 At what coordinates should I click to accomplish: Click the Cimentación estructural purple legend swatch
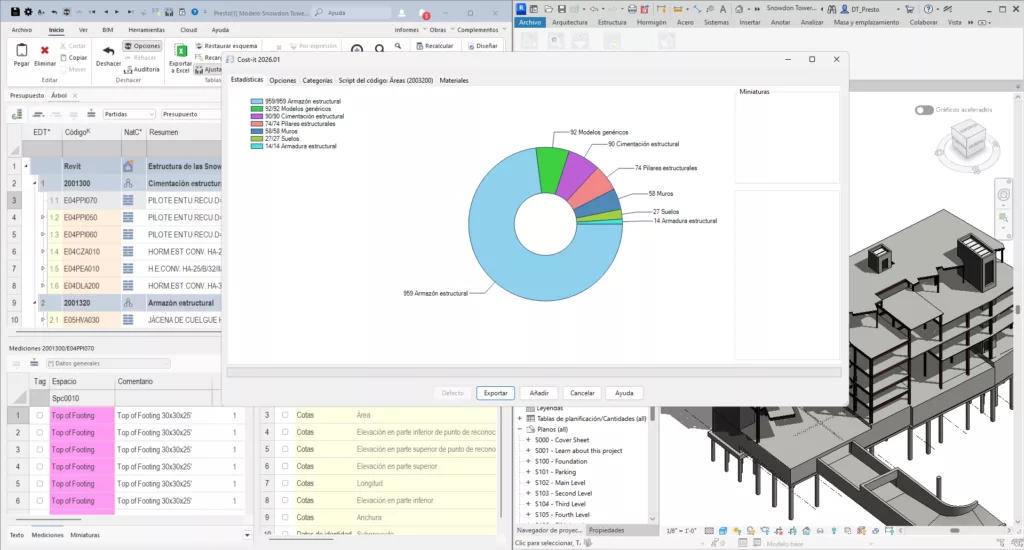click(x=257, y=116)
